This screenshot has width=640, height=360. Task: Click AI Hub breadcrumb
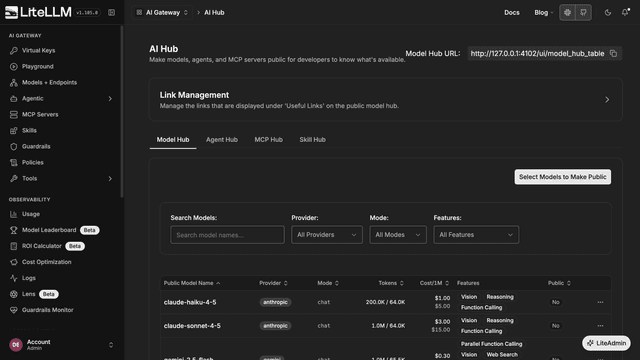[x=214, y=13]
